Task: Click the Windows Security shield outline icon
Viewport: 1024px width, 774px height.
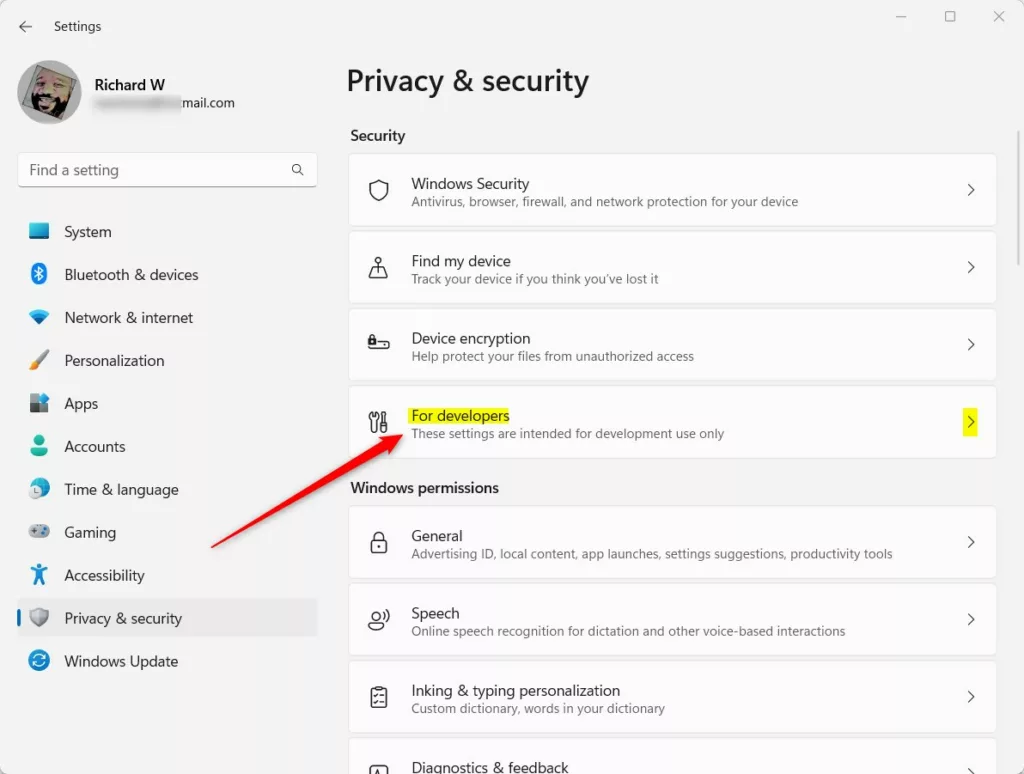Action: [379, 190]
